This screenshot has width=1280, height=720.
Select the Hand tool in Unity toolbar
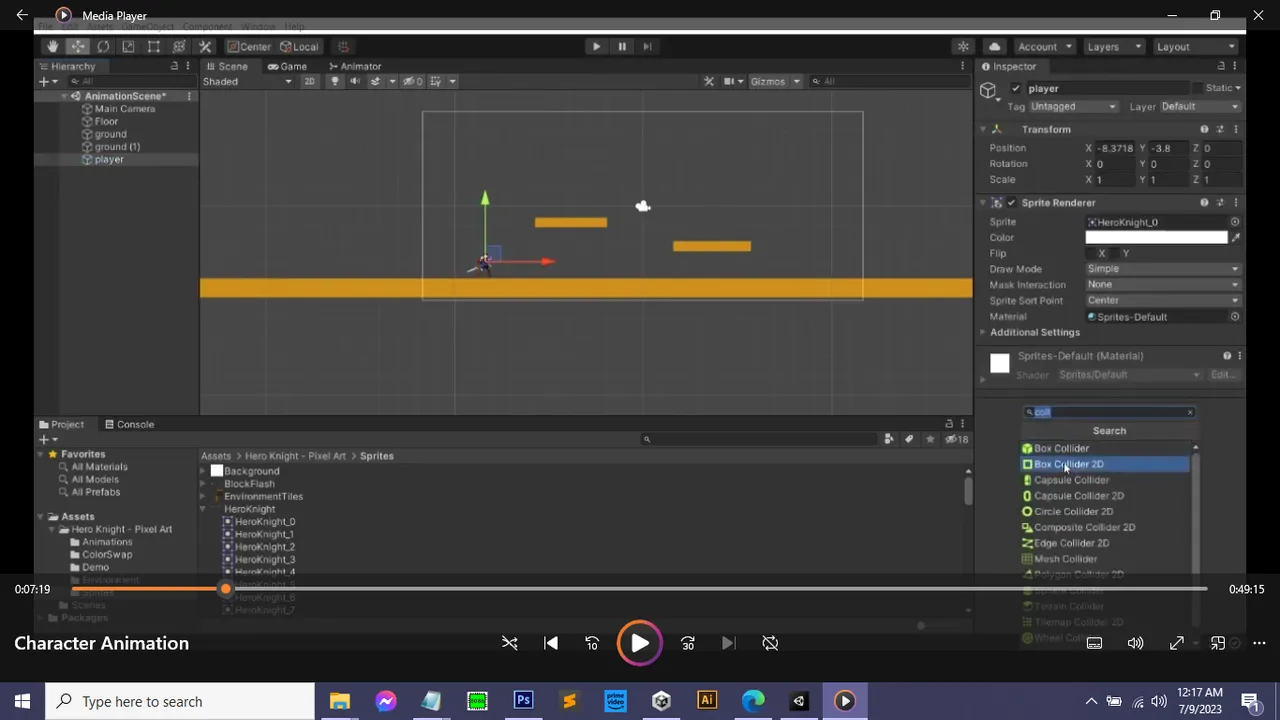pyautogui.click(x=52, y=47)
